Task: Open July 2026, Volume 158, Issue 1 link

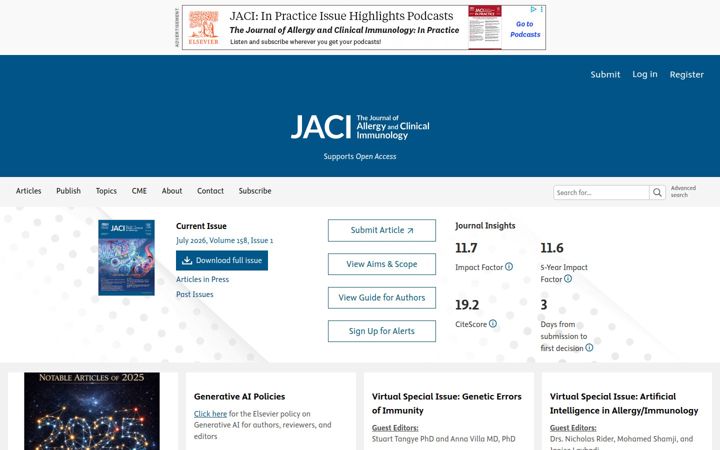Action: pyautogui.click(x=225, y=241)
